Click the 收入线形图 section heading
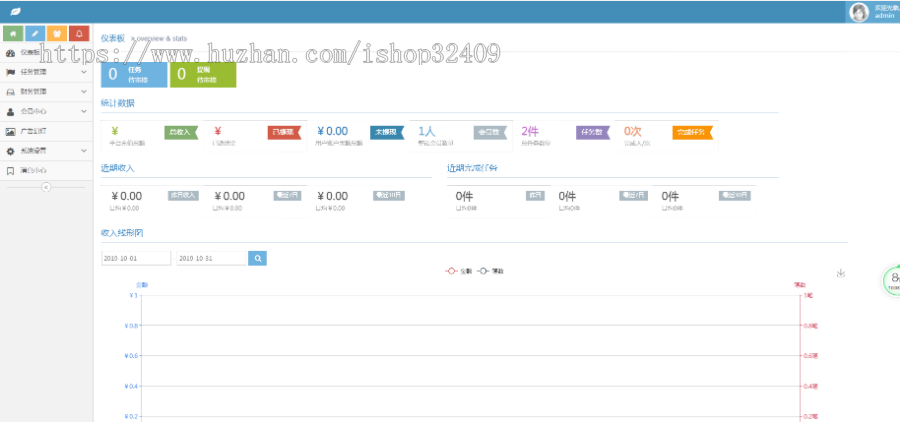Image resolution: width=900 pixels, height=422 pixels. (x=122, y=233)
